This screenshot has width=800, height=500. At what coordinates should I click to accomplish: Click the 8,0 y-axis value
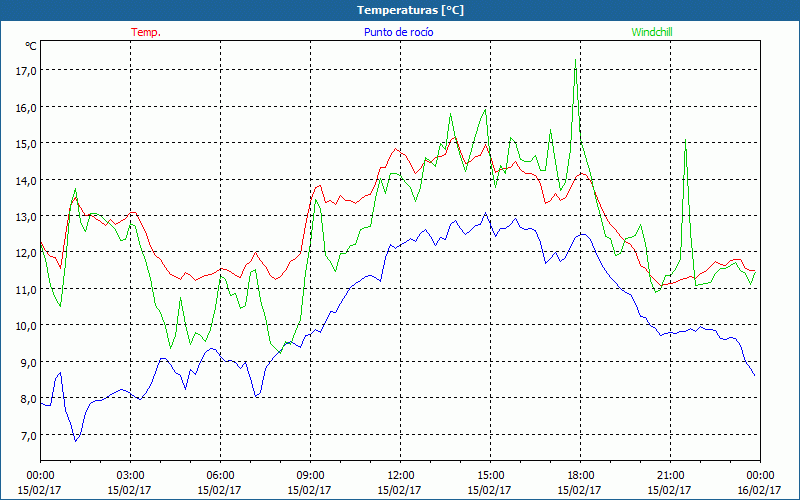(x=28, y=399)
